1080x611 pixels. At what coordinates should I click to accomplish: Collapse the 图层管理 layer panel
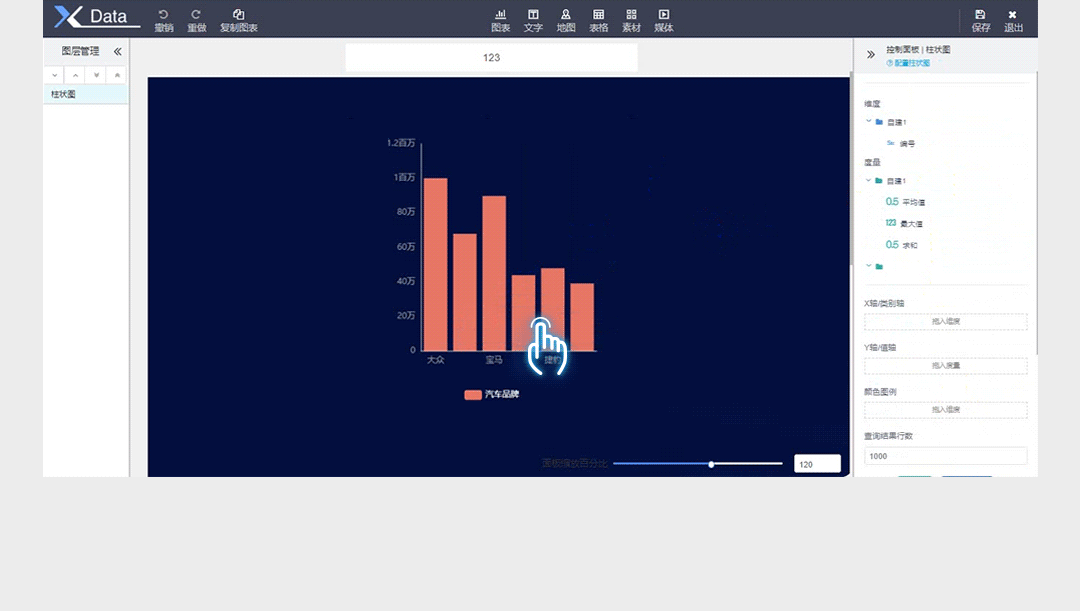(117, 51)
